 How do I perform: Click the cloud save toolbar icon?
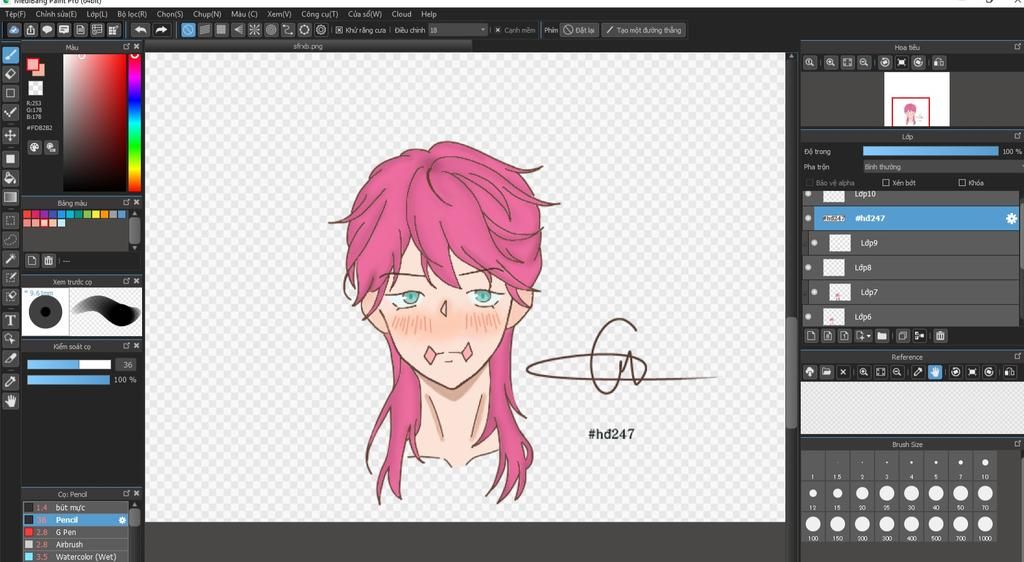pos(14,30)
